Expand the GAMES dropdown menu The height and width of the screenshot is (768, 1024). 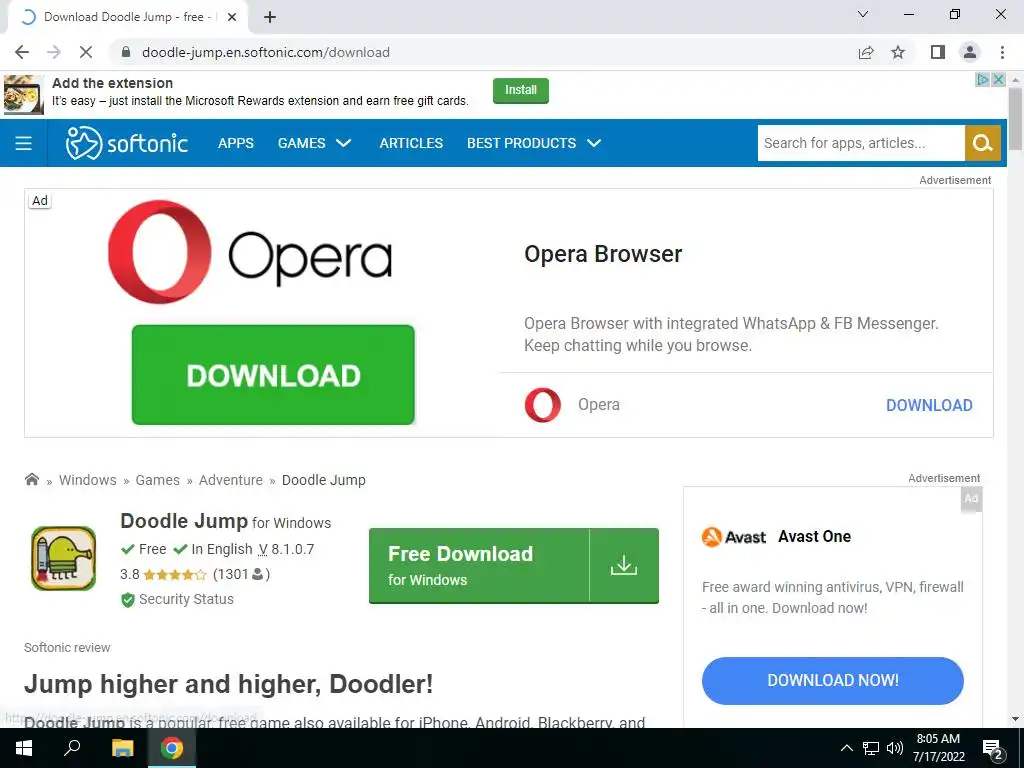tap(315, 143)
